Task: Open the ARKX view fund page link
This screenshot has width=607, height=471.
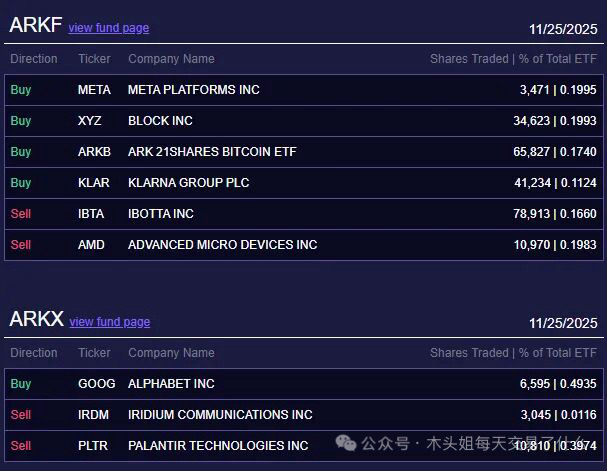Action: (109, 322)
